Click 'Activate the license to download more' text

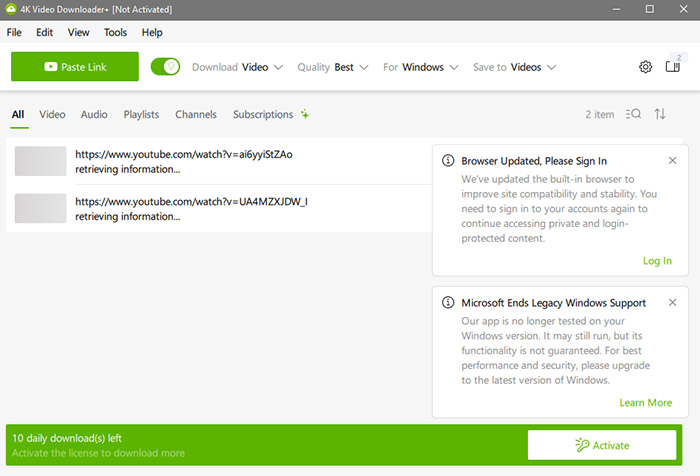(98, 453)
